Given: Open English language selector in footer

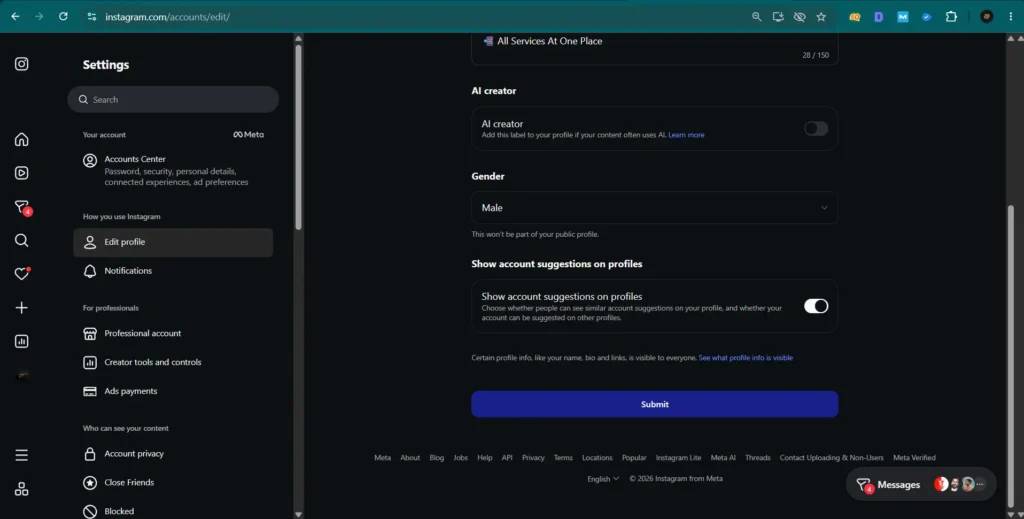Looking at the screenshot, I should pyautogui.click(x=603, y=479).
